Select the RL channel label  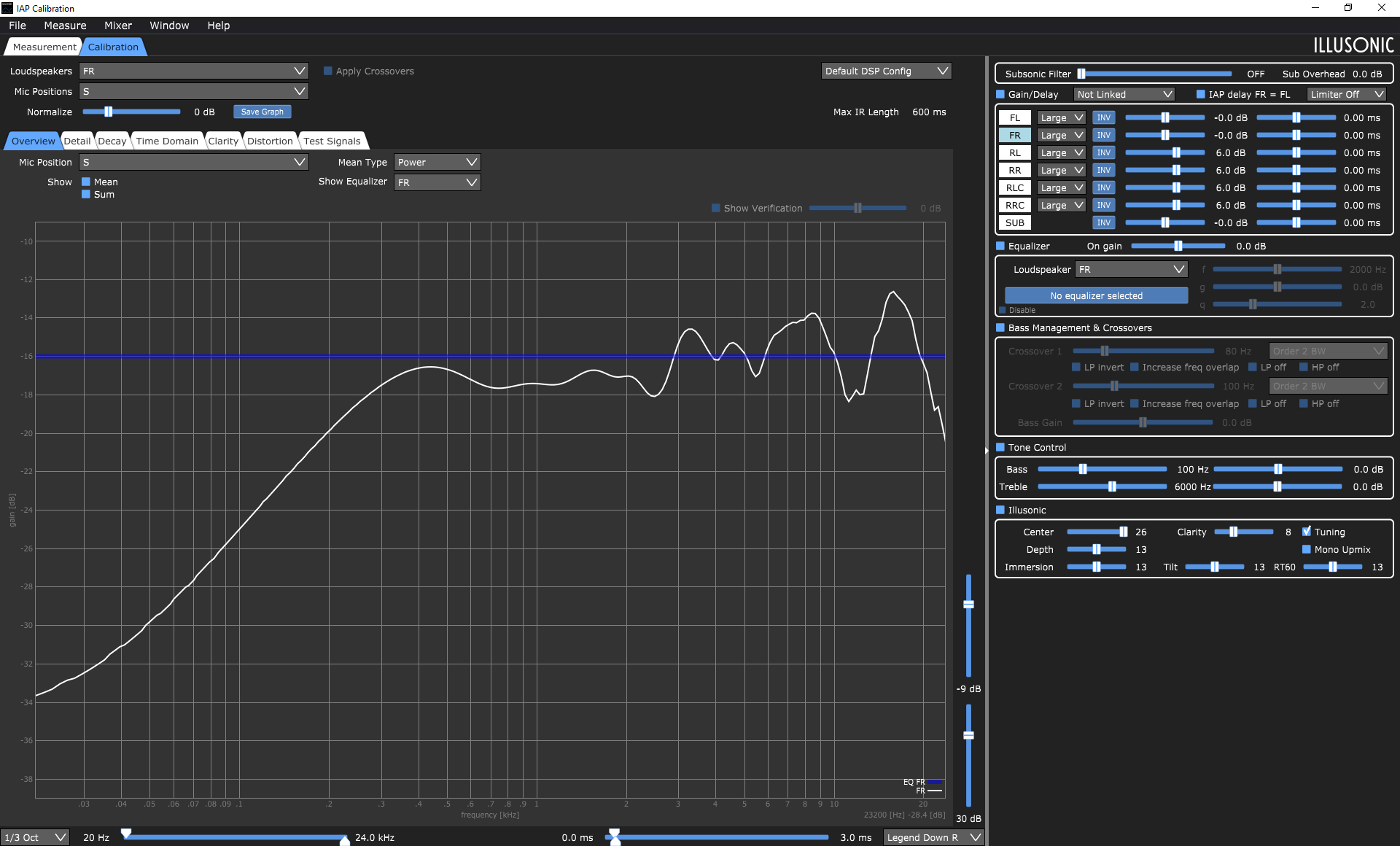tap(1014, 152)
